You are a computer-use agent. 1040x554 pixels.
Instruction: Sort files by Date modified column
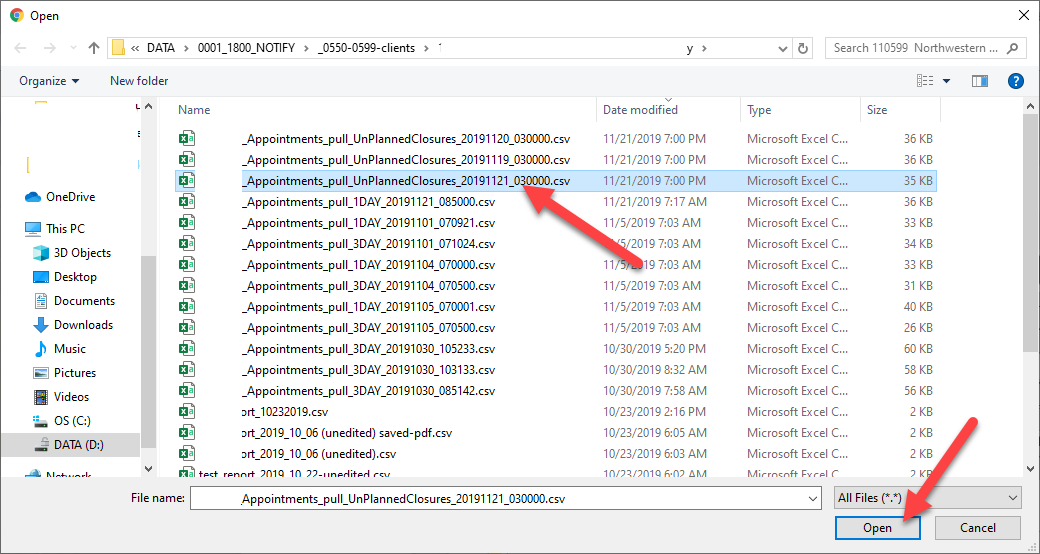640,110
